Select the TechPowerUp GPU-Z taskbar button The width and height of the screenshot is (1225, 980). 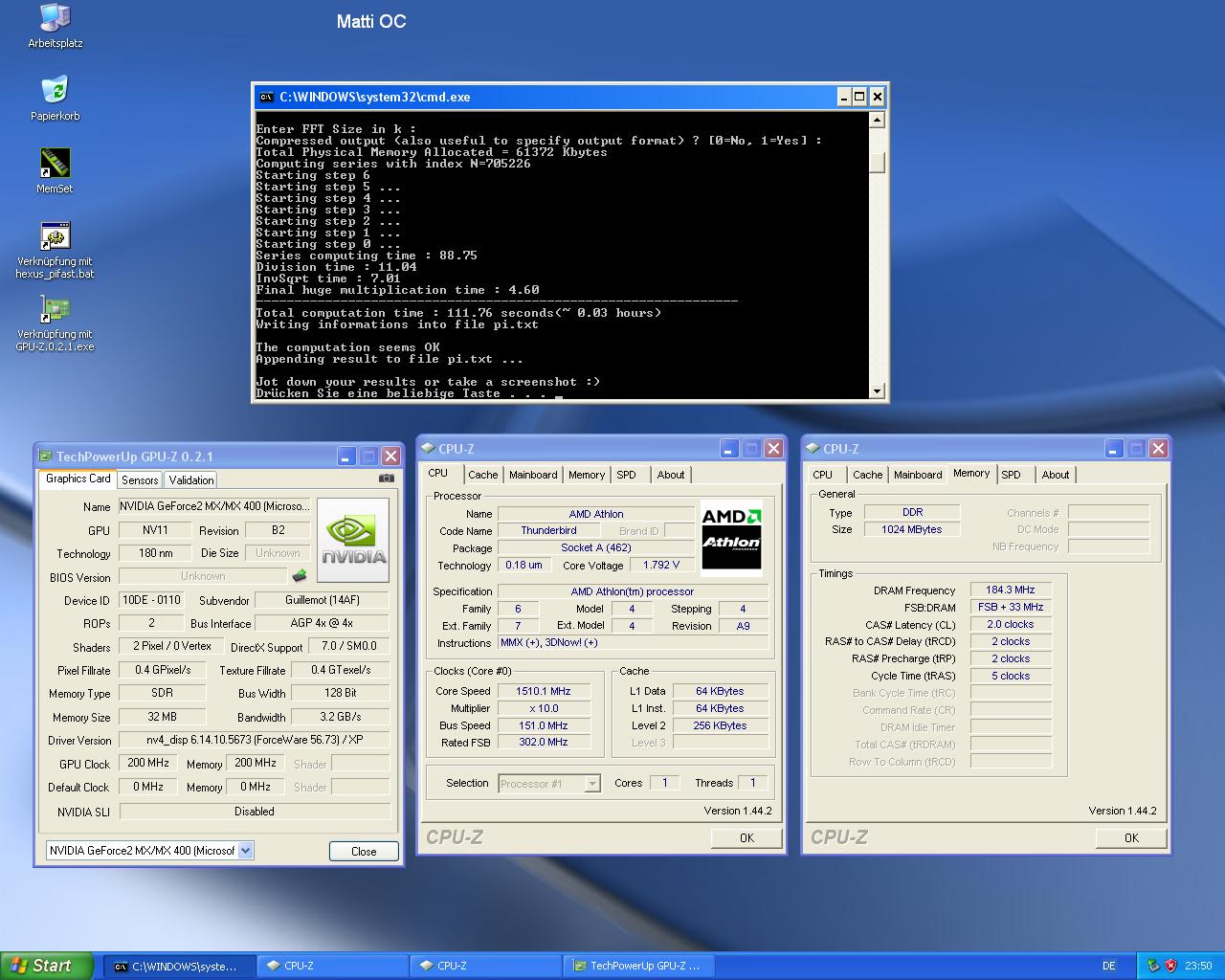639,966
